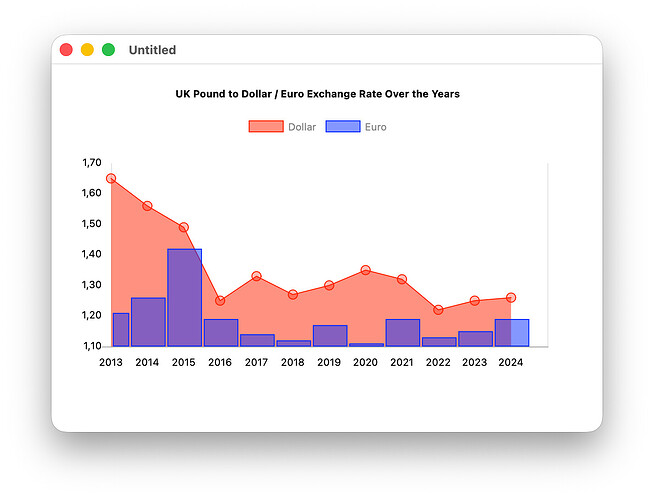The width and height of the screenshot is (654, 500).
Task: Click the Dollar point for 2015
Action: coord(184,228)
